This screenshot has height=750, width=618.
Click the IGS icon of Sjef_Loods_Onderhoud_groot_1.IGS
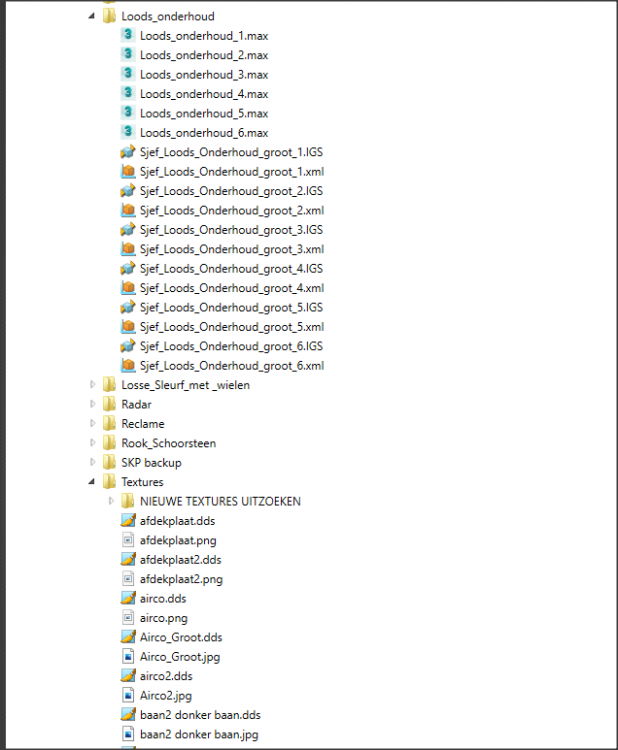[x=127, y=152]
